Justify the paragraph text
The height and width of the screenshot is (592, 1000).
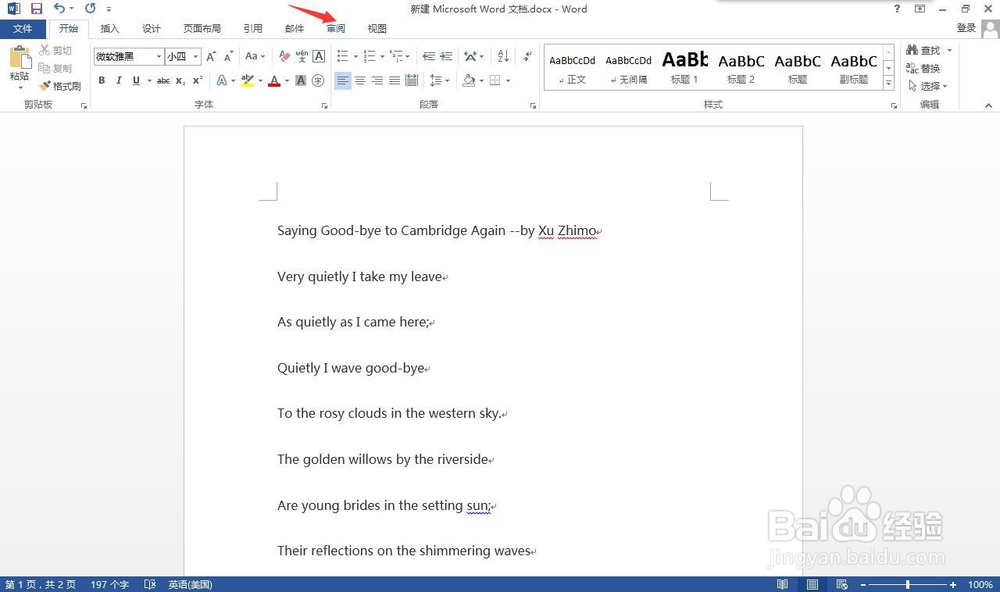coord(395,80)
